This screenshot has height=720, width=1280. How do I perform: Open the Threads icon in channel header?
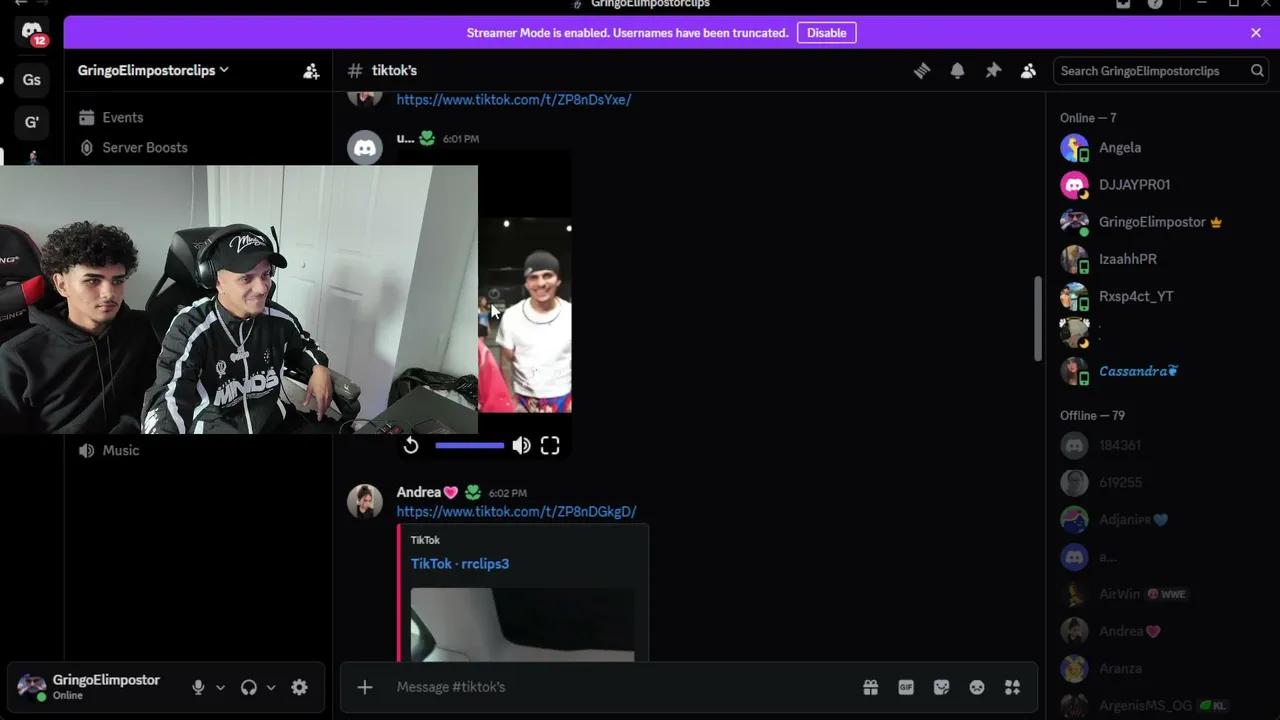pos(922,71)
